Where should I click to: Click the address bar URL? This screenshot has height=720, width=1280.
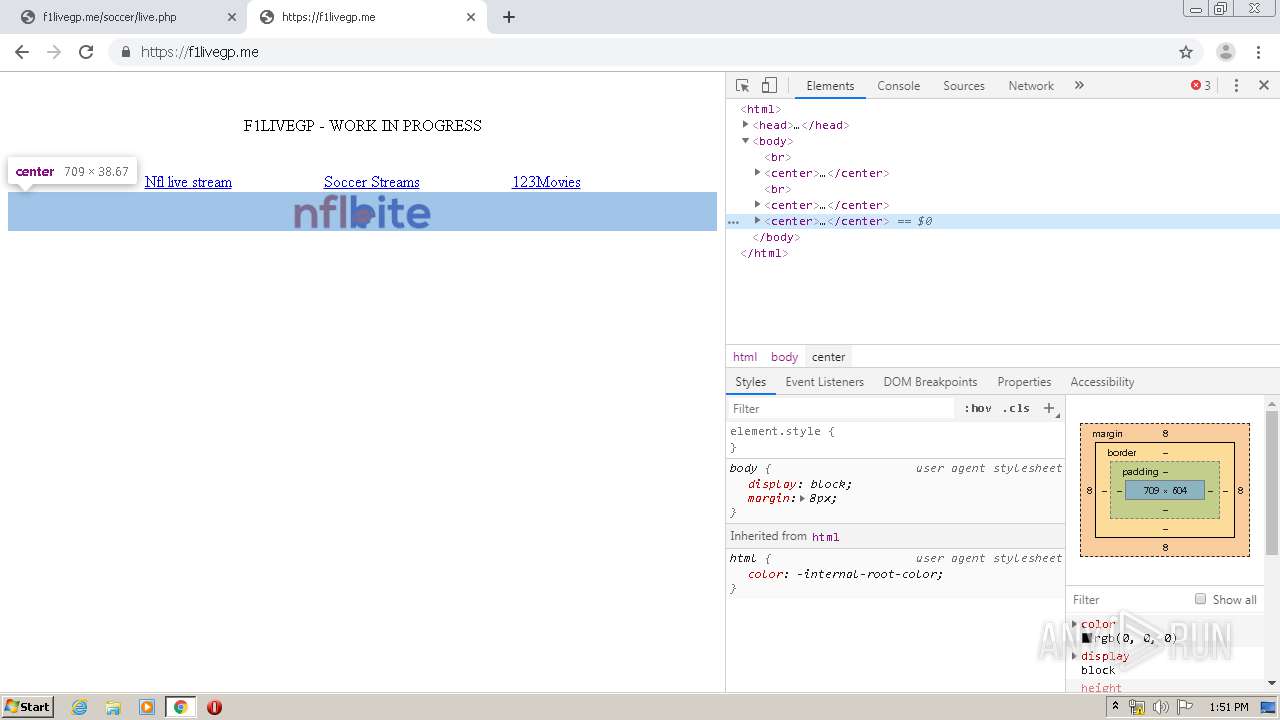pyautogui.click(x=200, y=52)
